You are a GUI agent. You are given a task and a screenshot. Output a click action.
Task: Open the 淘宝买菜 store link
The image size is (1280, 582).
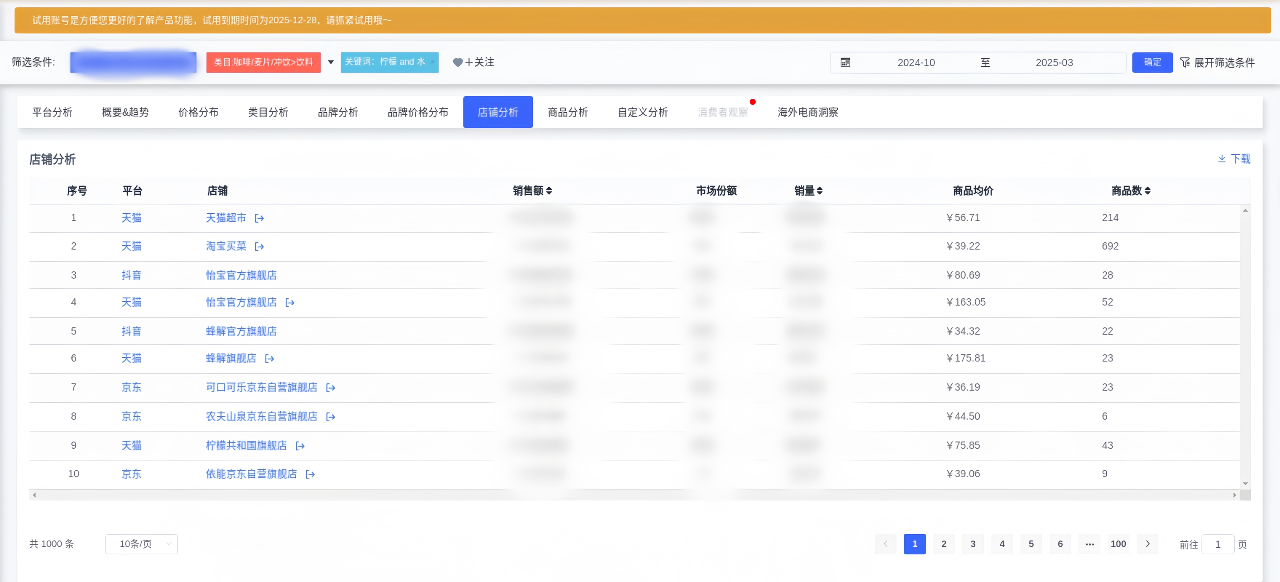click(226, 246)
